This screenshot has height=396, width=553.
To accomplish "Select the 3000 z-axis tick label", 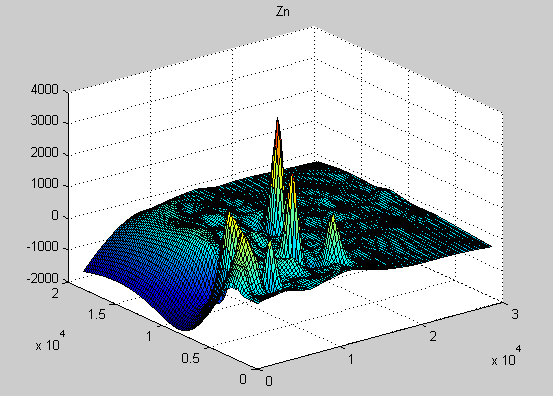I will click(x=44, y=121).
